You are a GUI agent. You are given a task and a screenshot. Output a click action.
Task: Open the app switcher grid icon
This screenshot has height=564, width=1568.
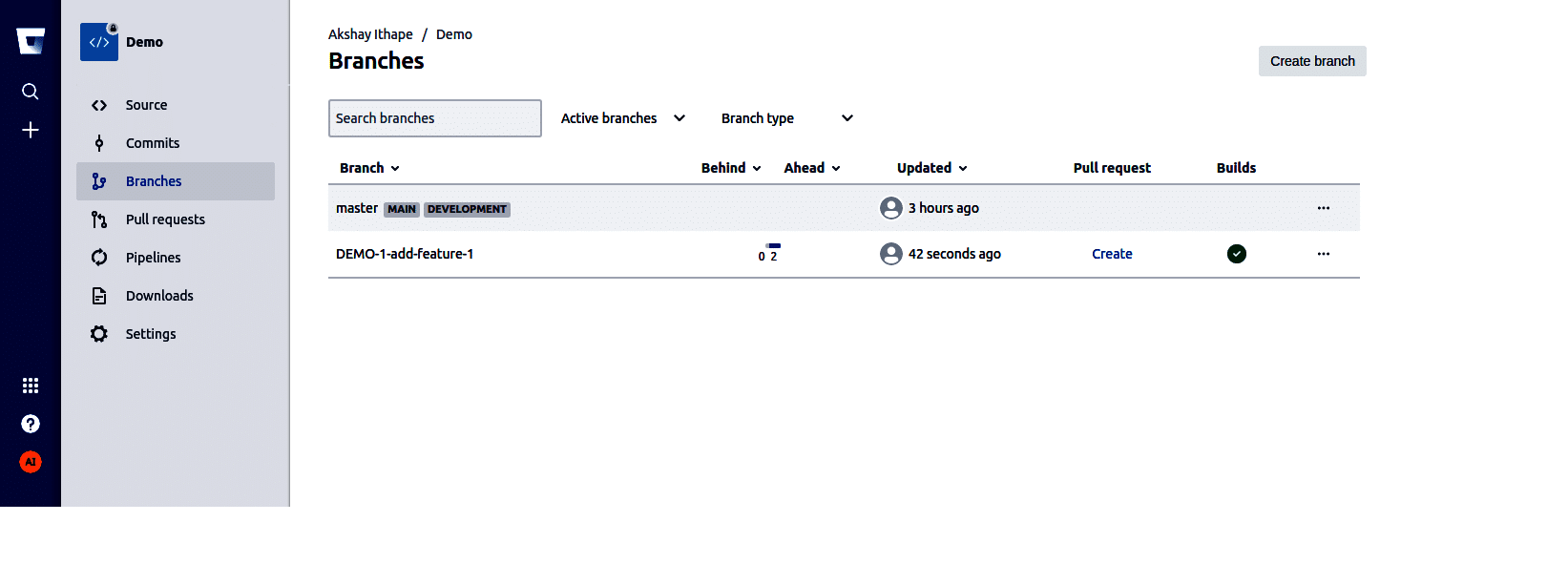[x=31, y=386]
